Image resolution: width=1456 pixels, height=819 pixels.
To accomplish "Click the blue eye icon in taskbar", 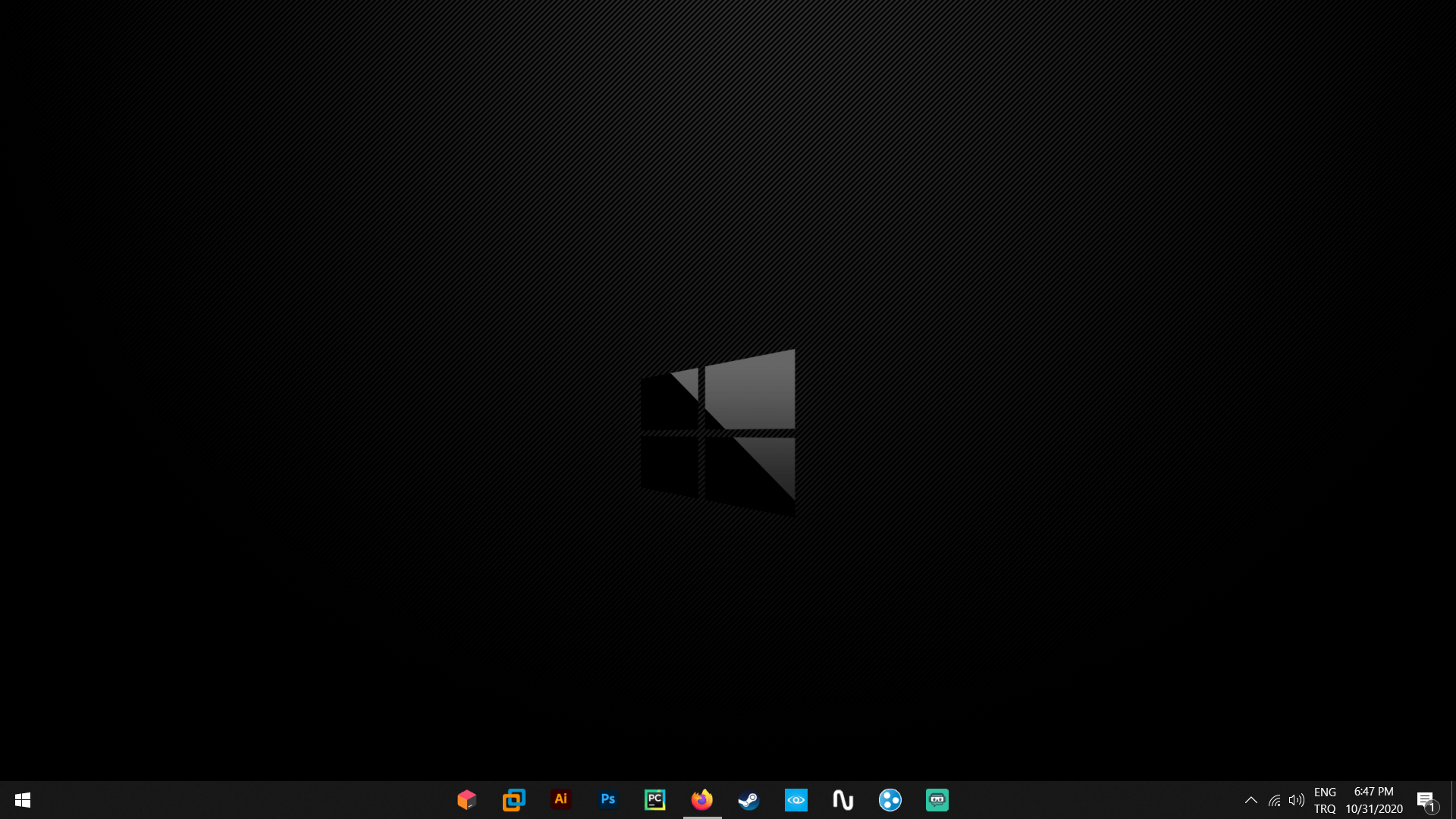I will click(796, 800).
